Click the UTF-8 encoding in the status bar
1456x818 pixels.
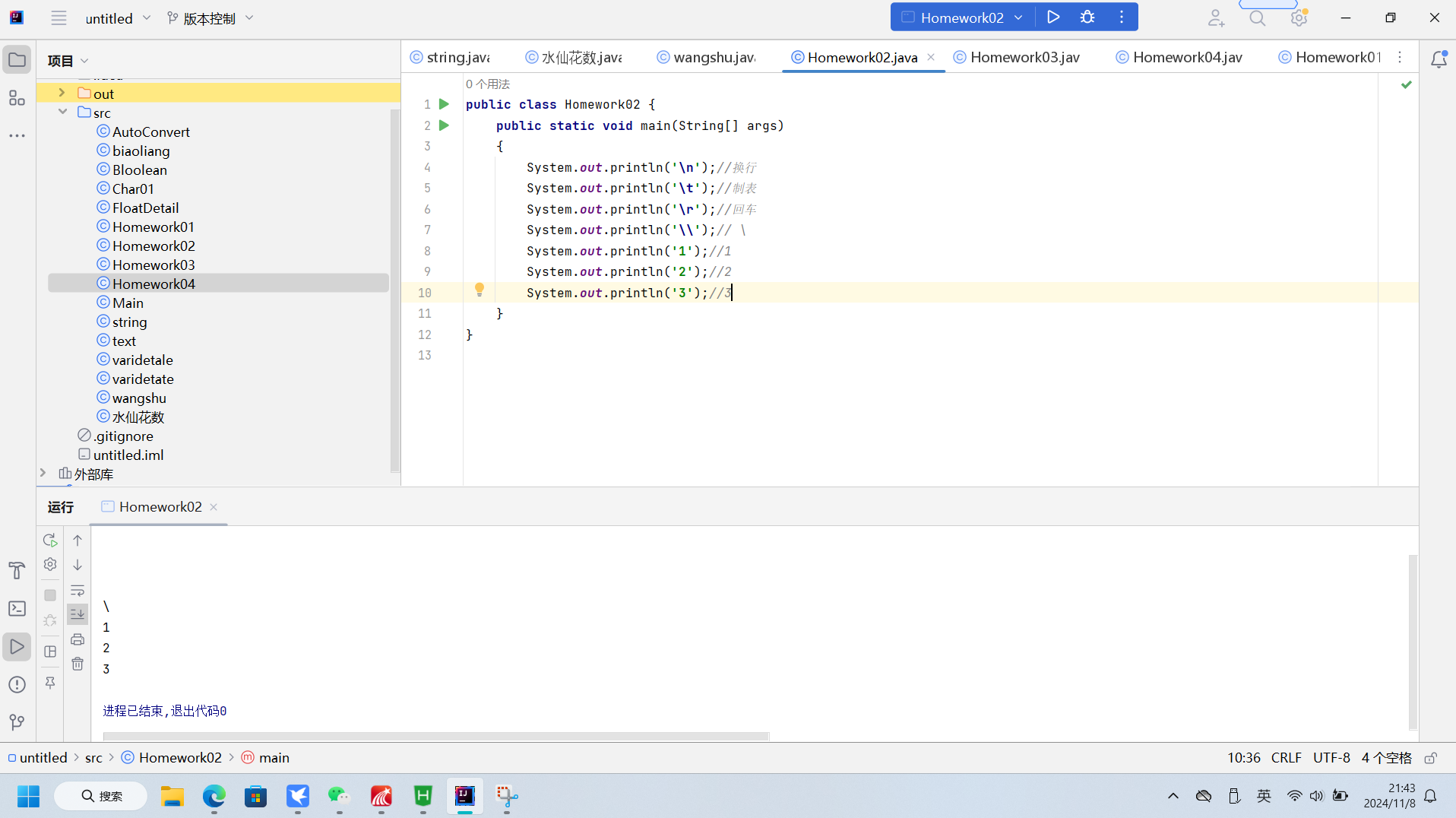(1331, 758)
